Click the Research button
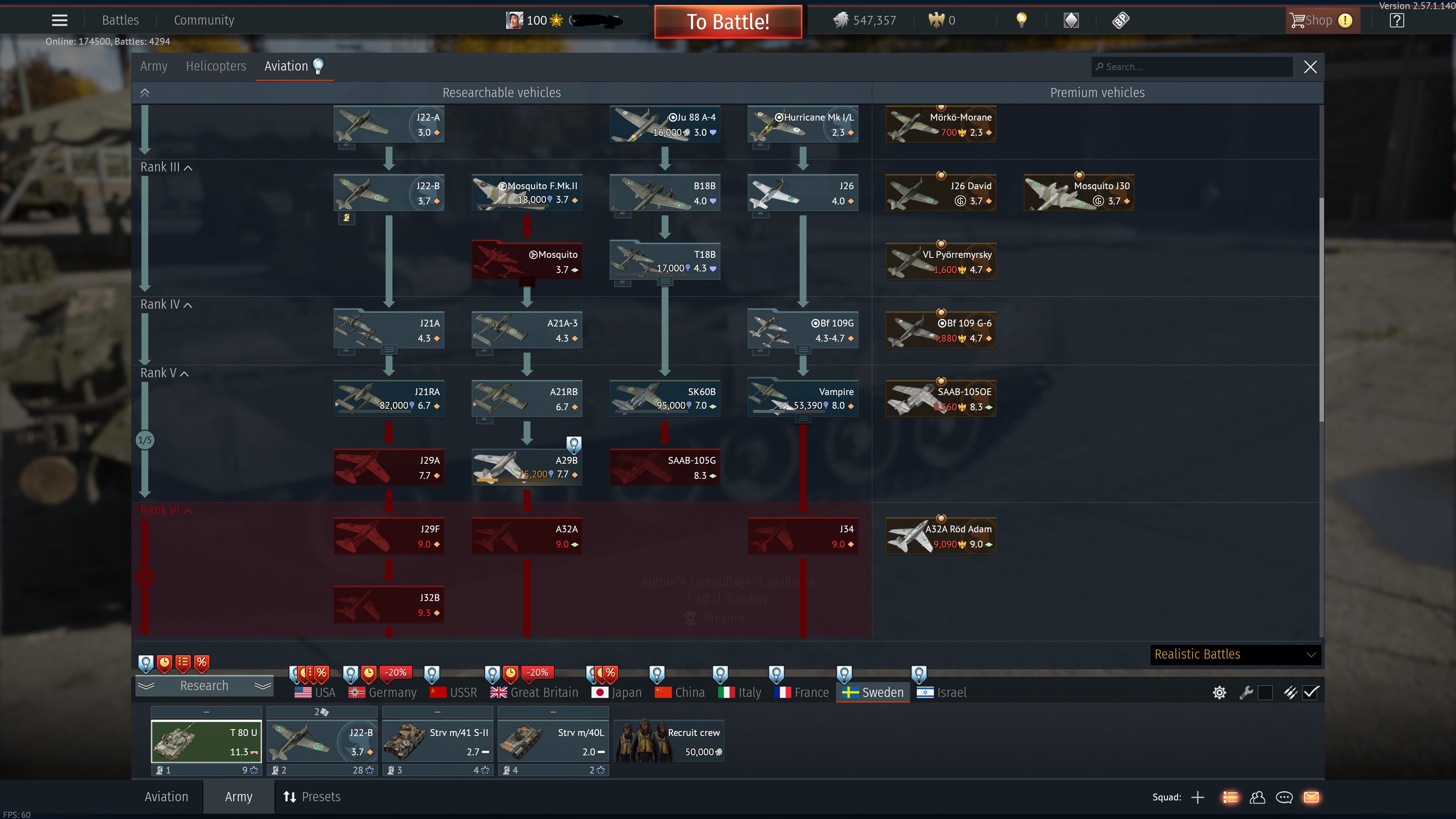The height and width of the screenshot is (819, 1456). 204,686
